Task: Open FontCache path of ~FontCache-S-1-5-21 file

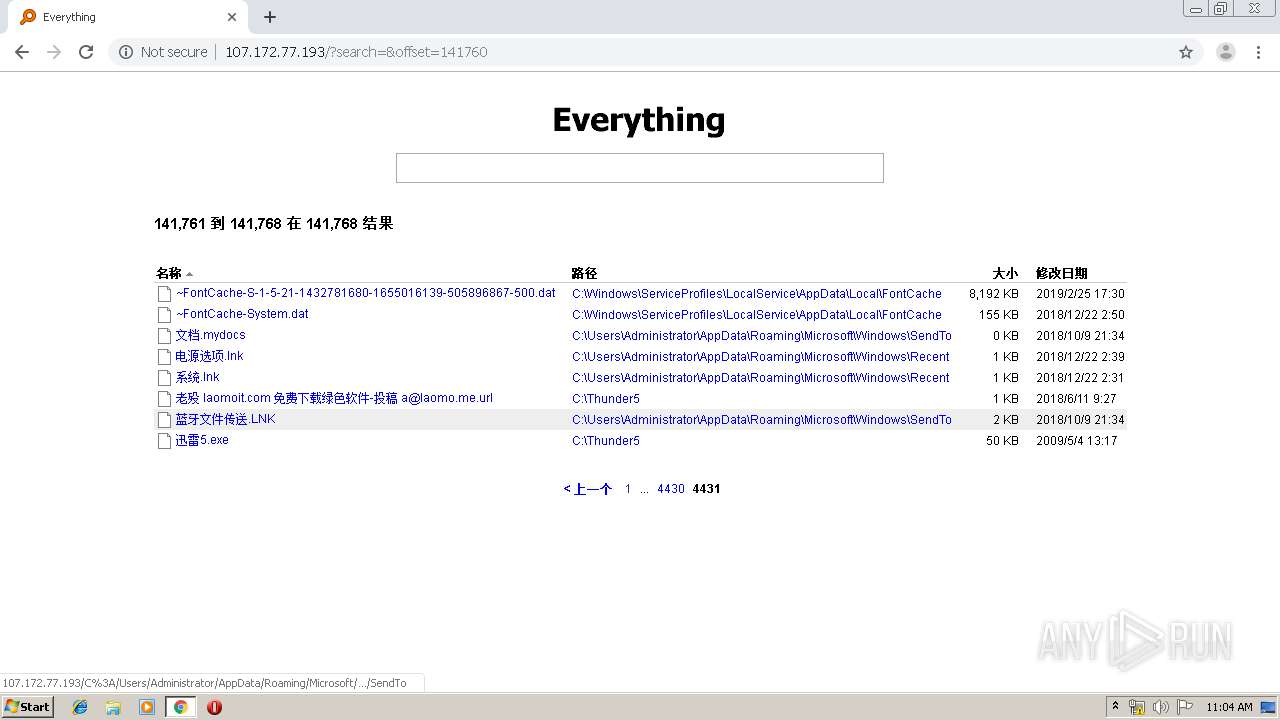Action: click(x=757, y=294)
